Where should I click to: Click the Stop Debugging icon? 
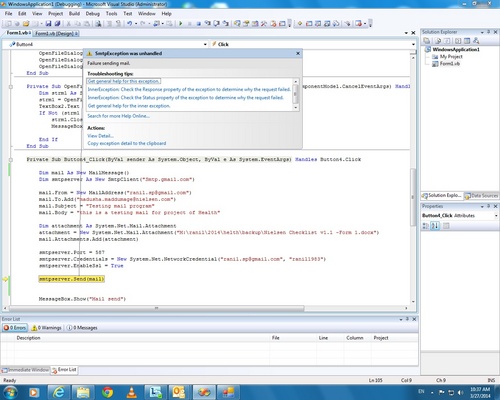point(198,23)
